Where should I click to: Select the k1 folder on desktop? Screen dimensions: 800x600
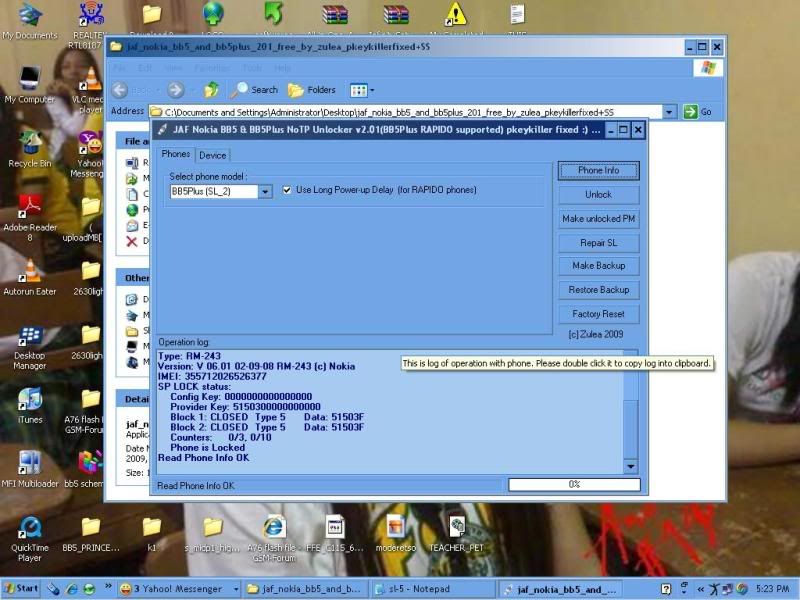(152, 535)
